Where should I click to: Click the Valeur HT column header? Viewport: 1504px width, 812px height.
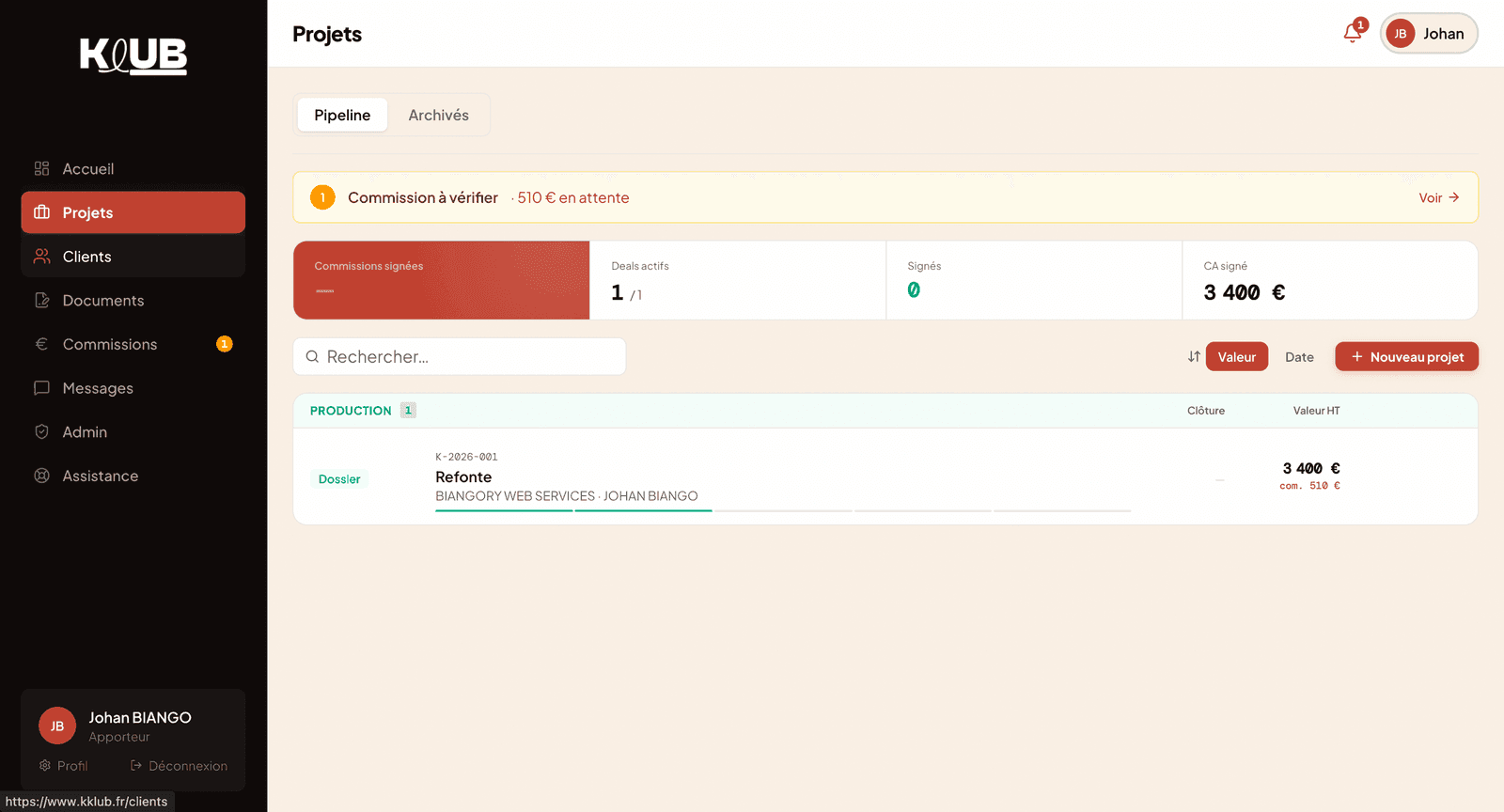click(x=1316, y=411)
